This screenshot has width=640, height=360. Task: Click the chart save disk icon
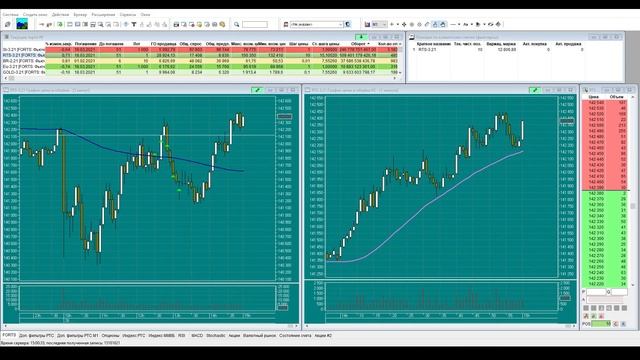point(367,24)
